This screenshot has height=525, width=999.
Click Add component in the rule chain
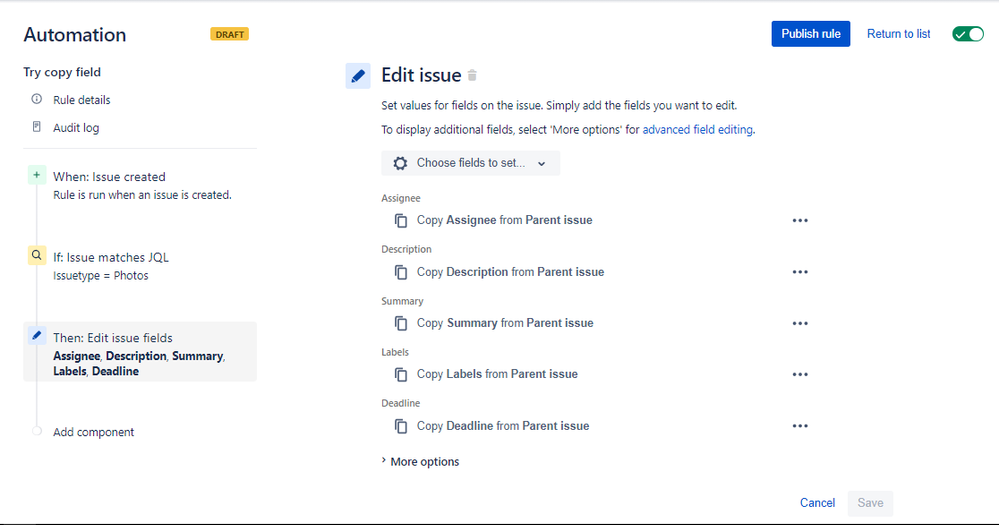94,432
